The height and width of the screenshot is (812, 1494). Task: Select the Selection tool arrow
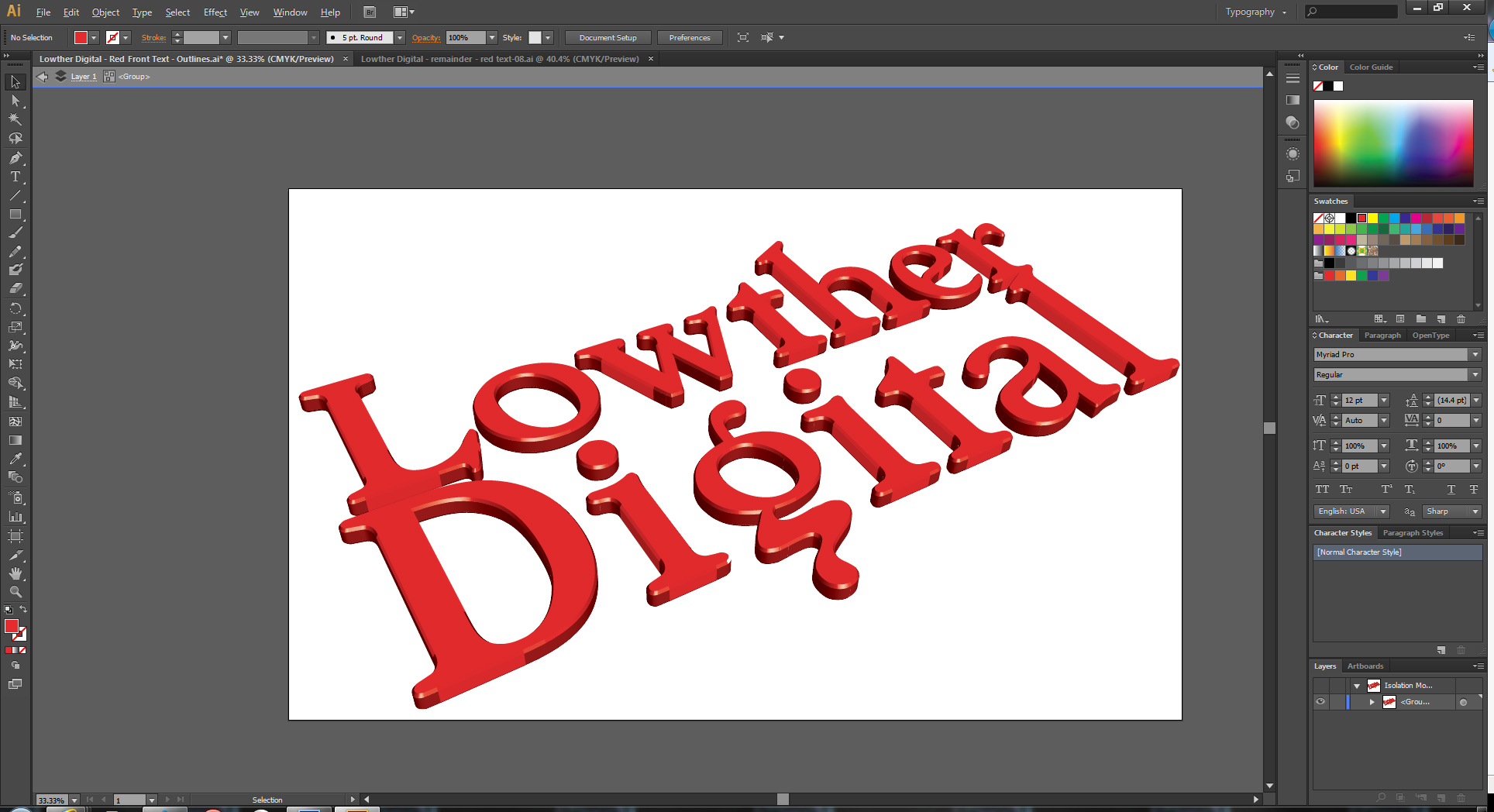tap(15, 82)
